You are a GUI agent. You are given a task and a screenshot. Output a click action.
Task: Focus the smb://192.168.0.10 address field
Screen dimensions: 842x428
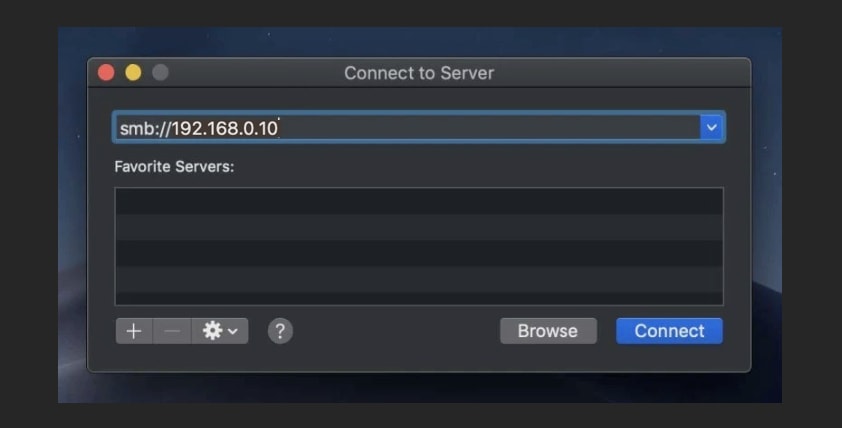coord(400,127)
